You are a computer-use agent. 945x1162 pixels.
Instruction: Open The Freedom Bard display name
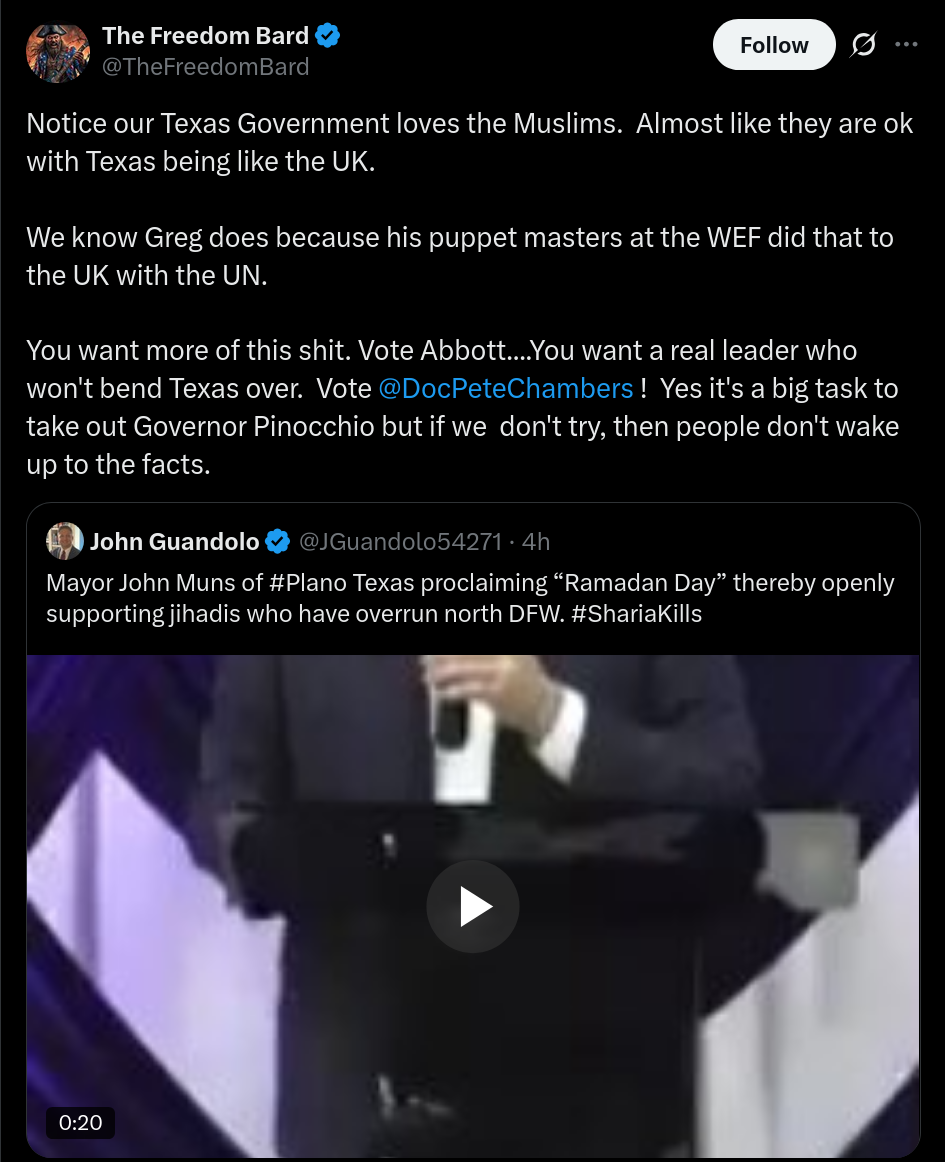point(205,36)
